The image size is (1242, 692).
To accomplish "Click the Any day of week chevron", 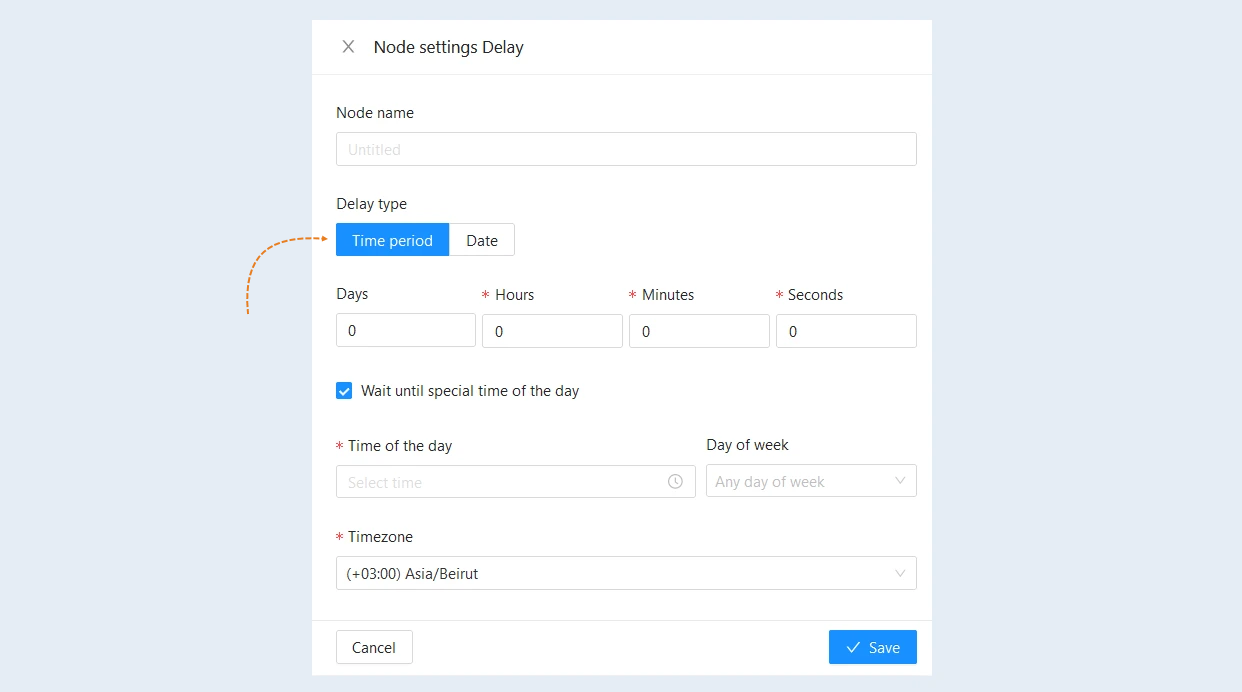I will tap(900, 481).
